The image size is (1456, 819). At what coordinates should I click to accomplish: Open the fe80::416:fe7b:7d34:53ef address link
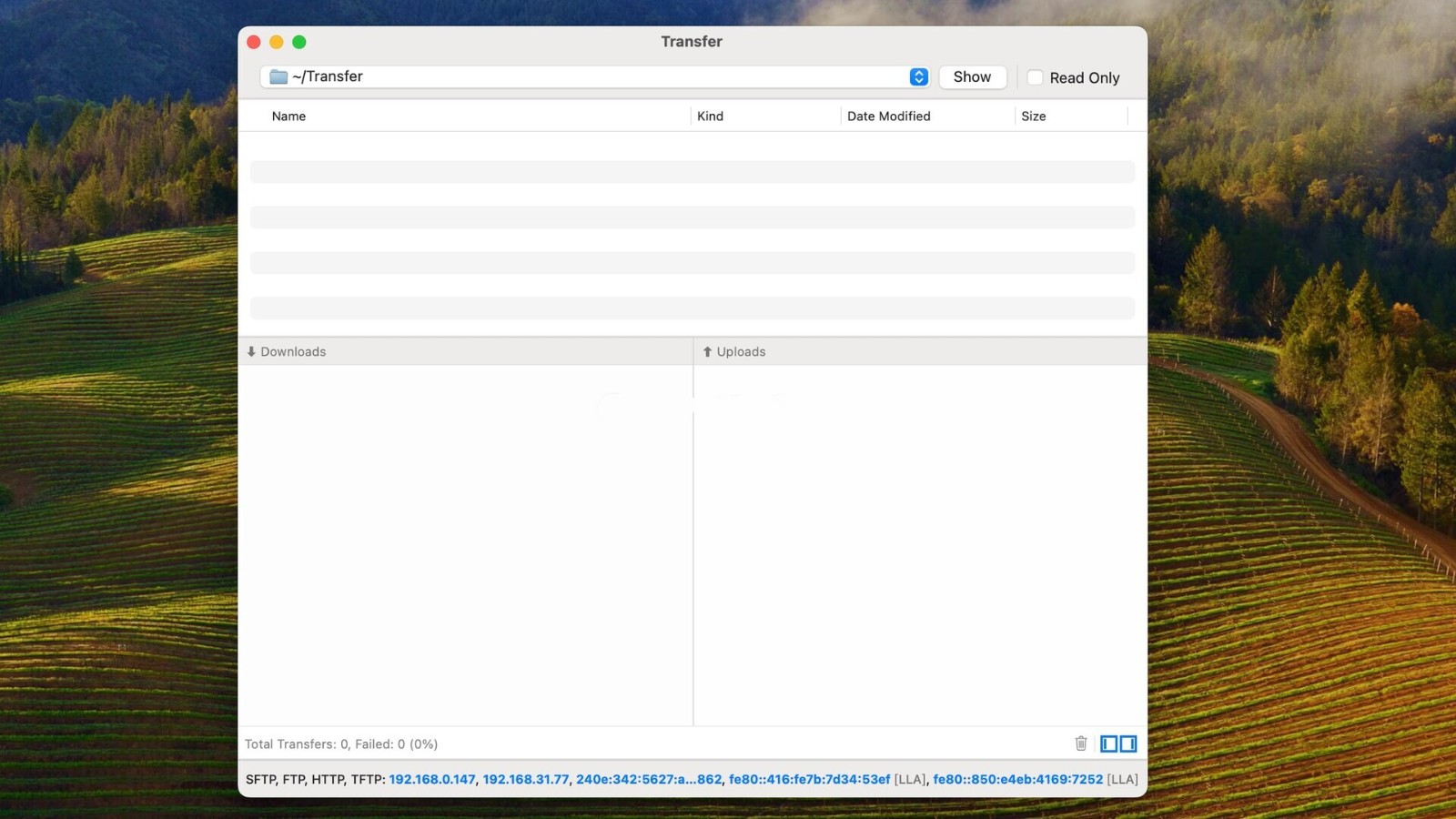809,780
